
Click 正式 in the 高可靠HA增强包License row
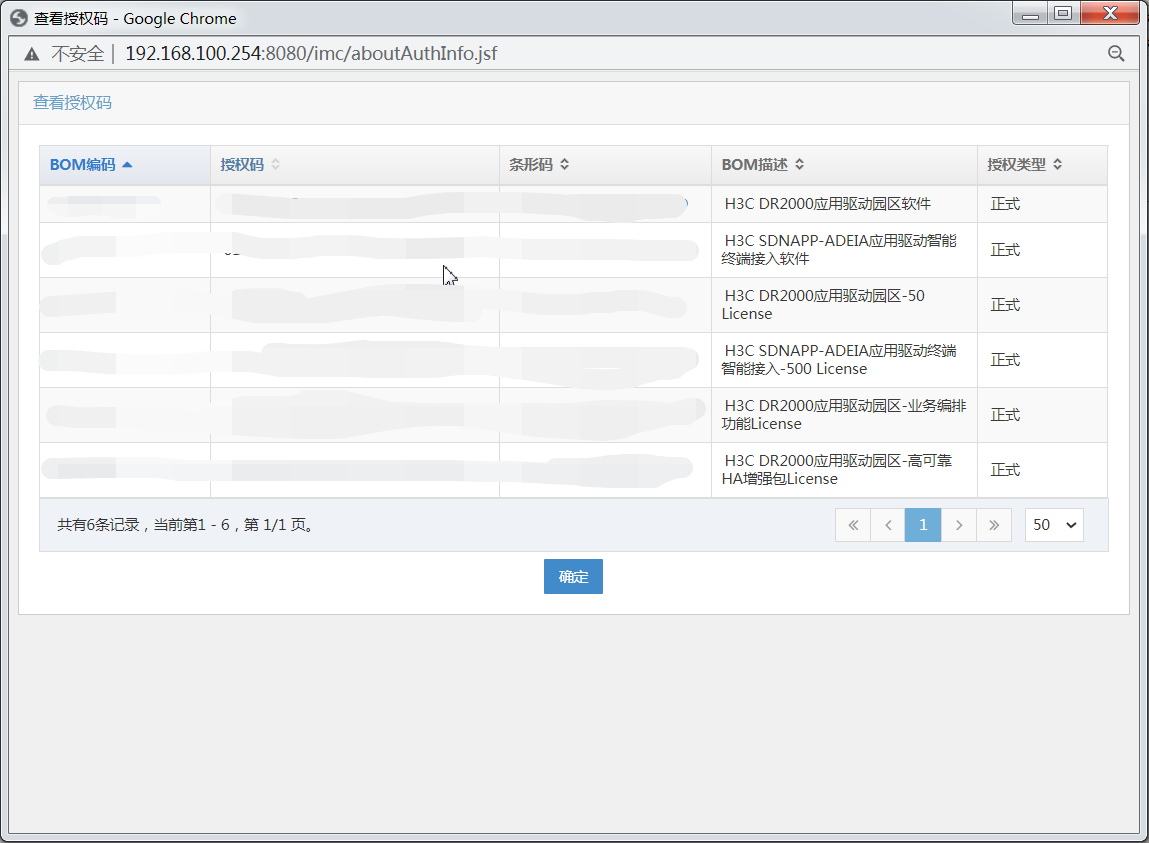(x=1005, y=470)
